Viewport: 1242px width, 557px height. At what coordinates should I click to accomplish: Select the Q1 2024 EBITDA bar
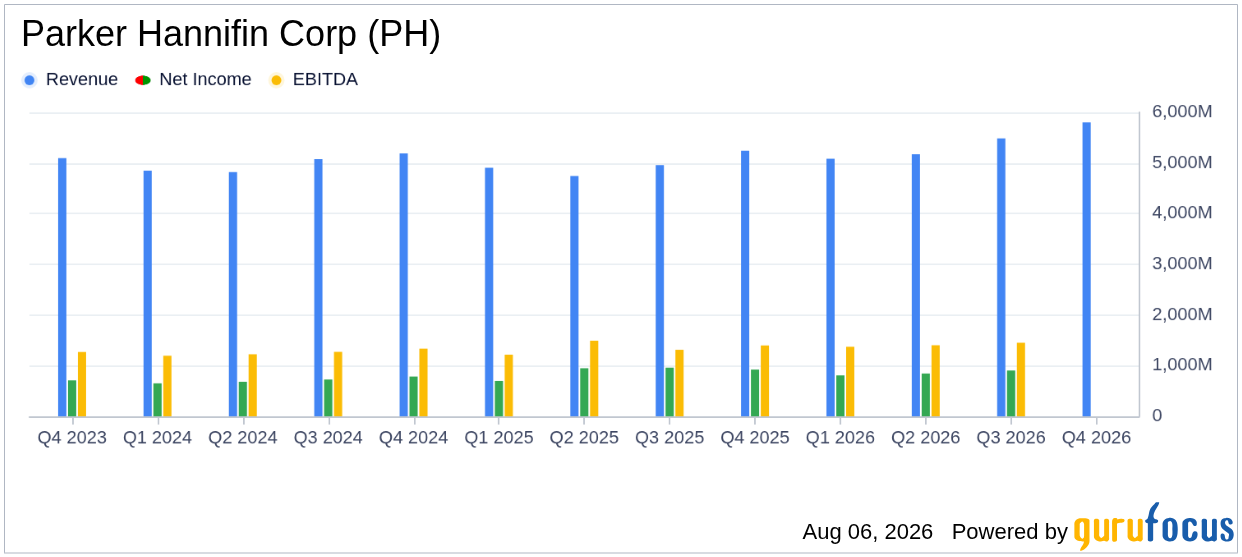point(168,386)
